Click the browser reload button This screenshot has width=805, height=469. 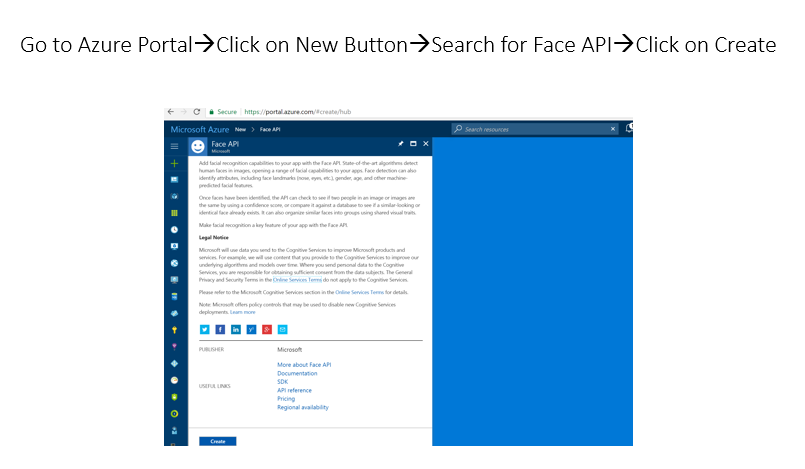pyautogui.click(x=197, y=112)
